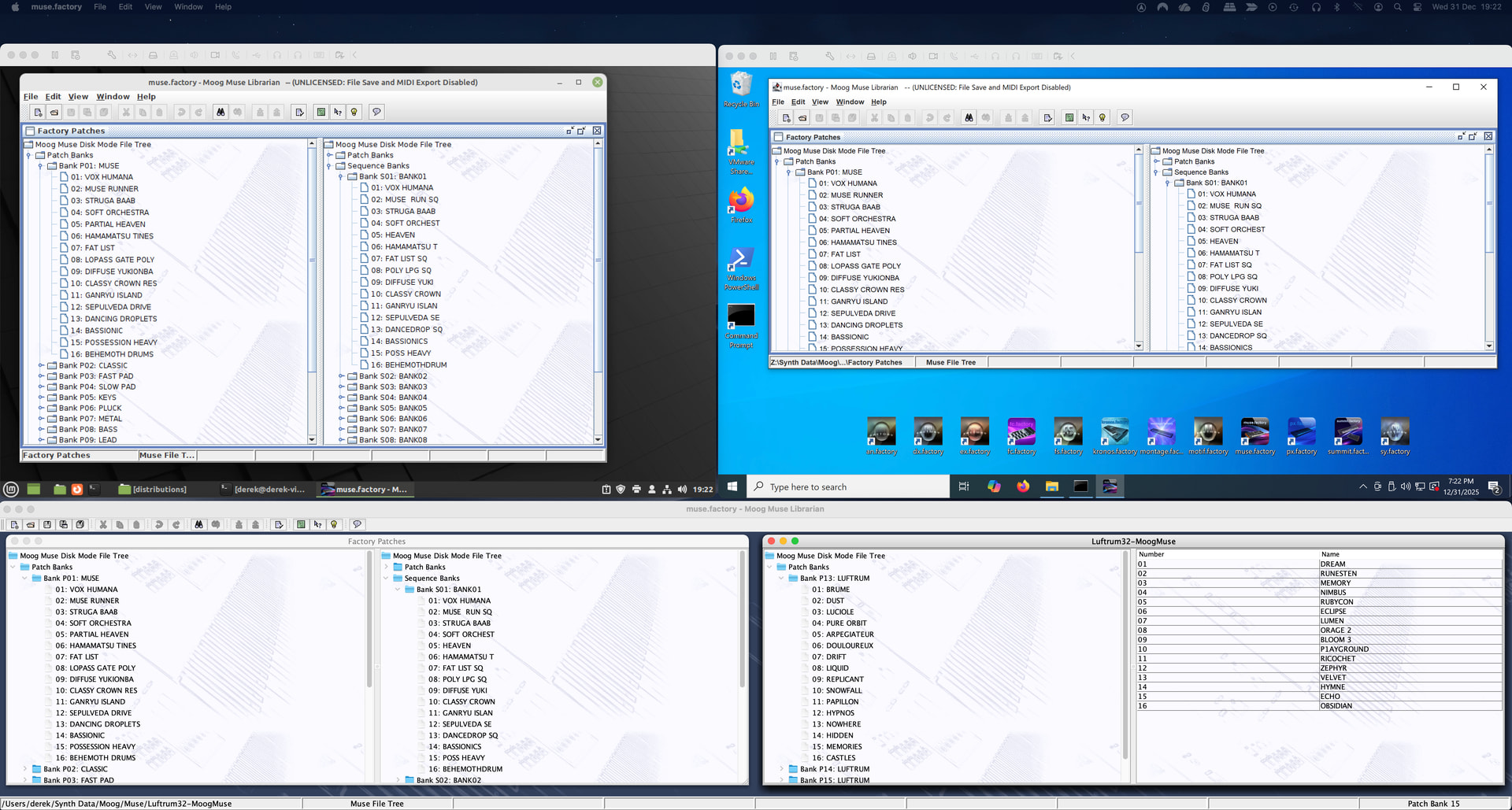Expand Bank S08: BANK08 in the Linux window
This screenshot has width=1512, height=810.
point(341,440)
